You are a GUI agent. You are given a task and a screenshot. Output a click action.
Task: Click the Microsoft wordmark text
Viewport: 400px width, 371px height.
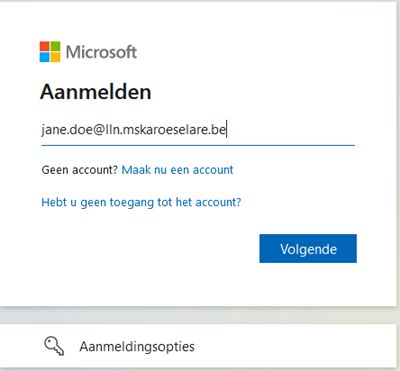(101, 52)
